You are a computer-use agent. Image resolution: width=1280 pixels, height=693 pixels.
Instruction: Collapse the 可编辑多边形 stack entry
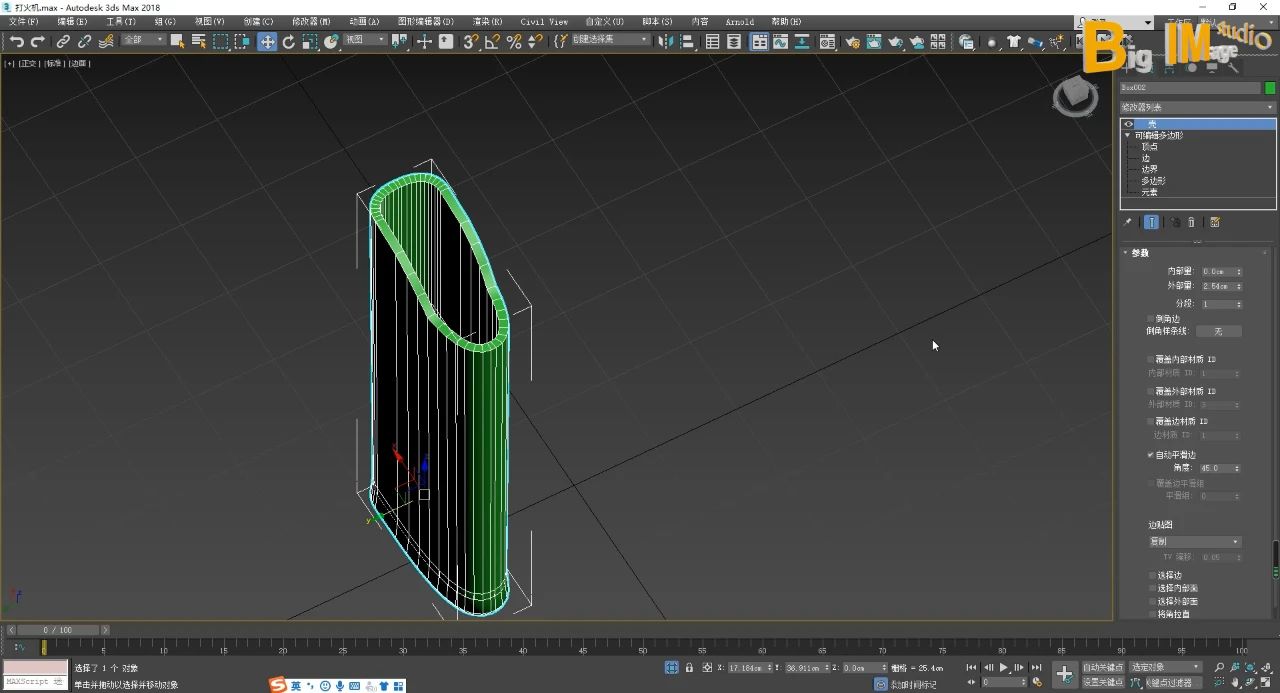tap(1128, 135)
